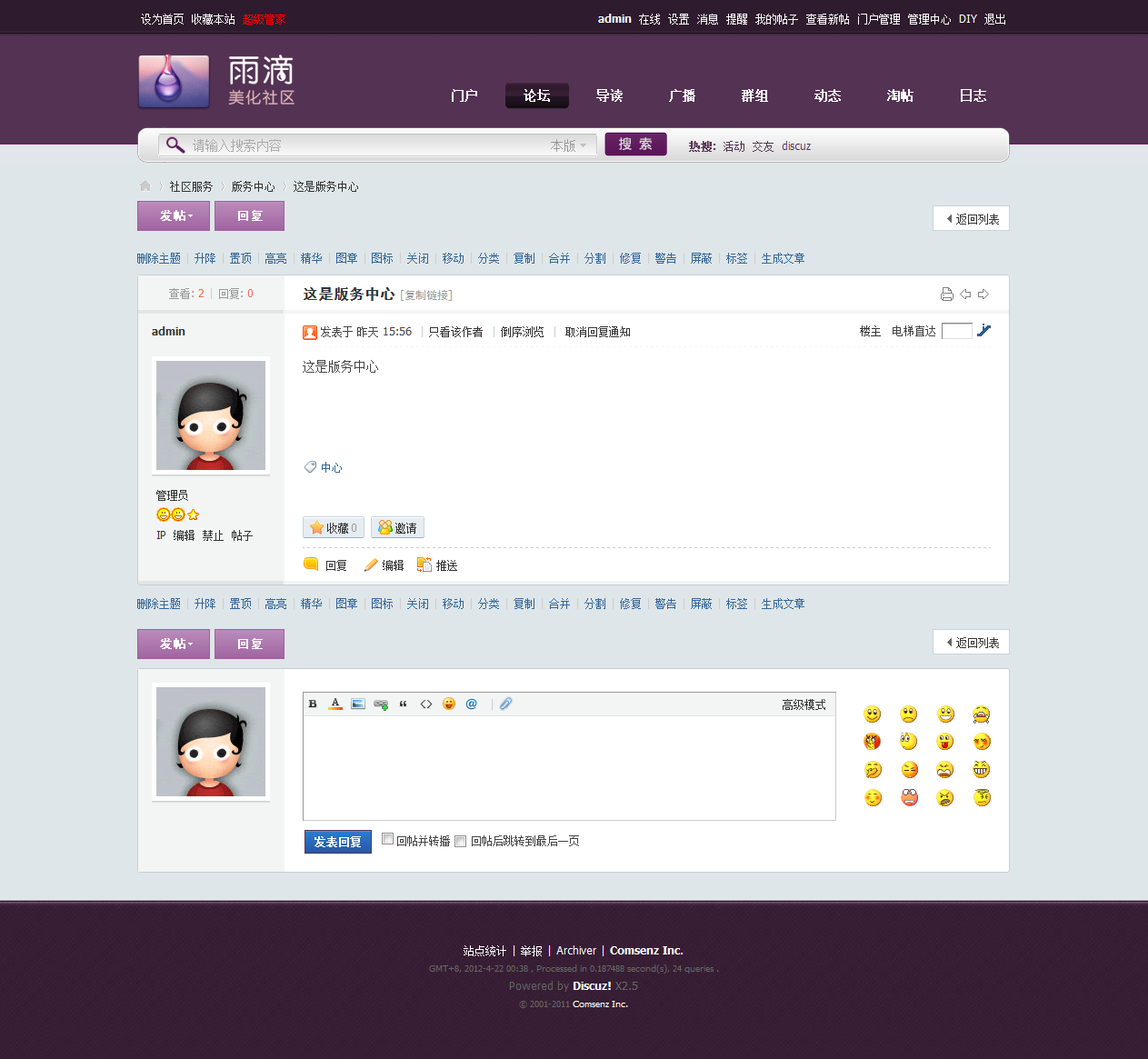
Task: Insert the angry face emoticon in last row
Action: (945, 798)
